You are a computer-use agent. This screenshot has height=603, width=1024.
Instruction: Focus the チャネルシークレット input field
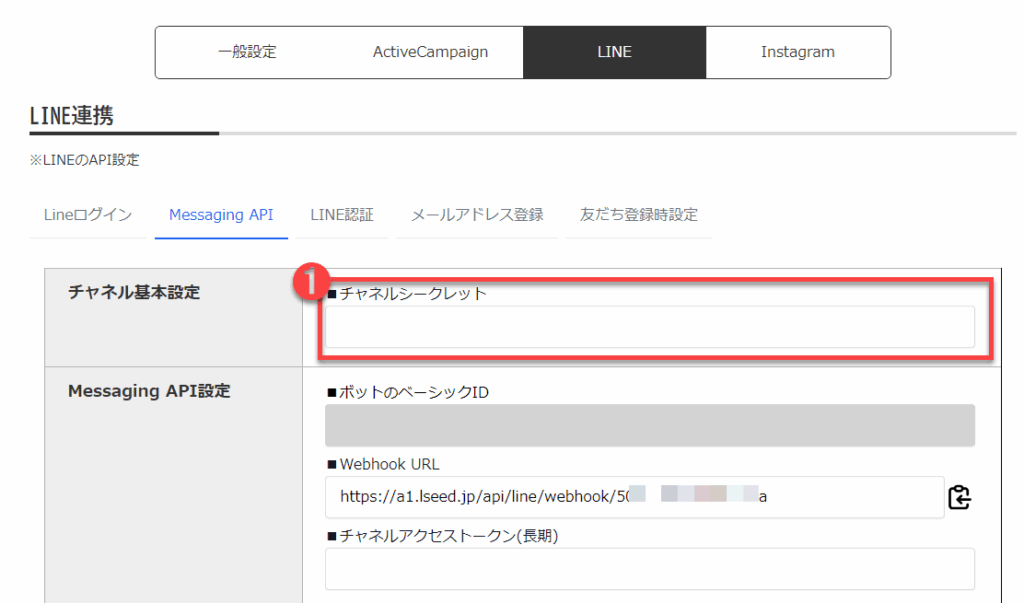click(x=649, y=327)
